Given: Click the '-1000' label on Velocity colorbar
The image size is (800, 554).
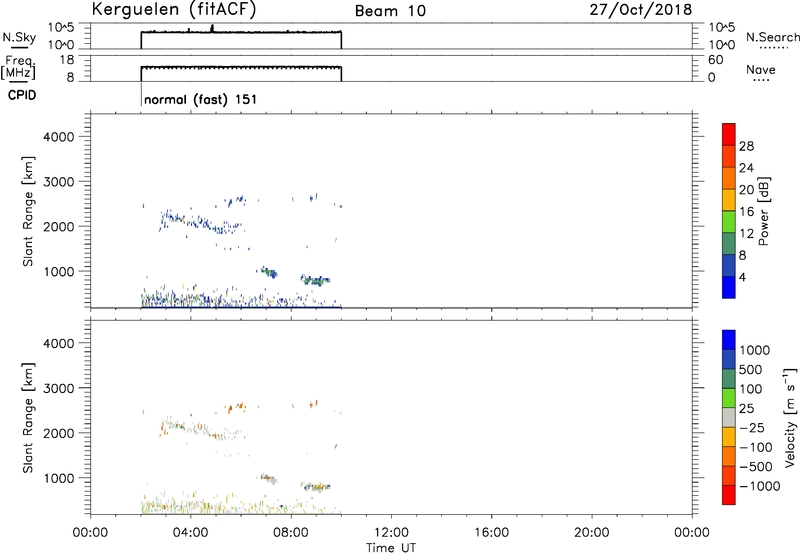Looking at the screenshot, I should click(x=760, y=486).
